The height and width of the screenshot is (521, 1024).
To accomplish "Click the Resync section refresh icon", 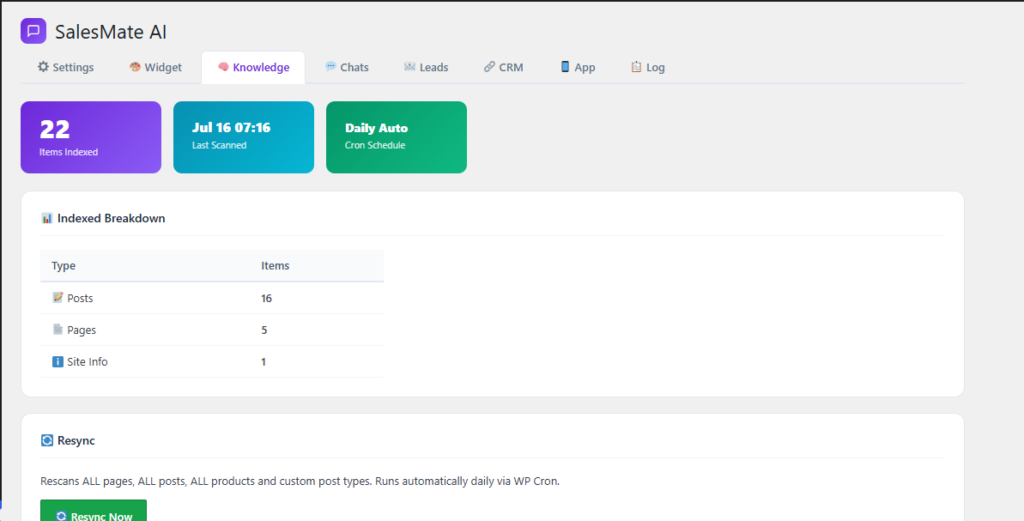I will pyautogui.click(x=46, y=441).
